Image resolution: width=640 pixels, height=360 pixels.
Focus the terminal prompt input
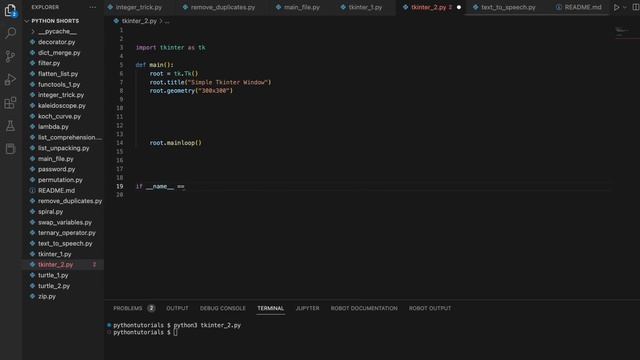pyautogui.click(x=175, y=333)
